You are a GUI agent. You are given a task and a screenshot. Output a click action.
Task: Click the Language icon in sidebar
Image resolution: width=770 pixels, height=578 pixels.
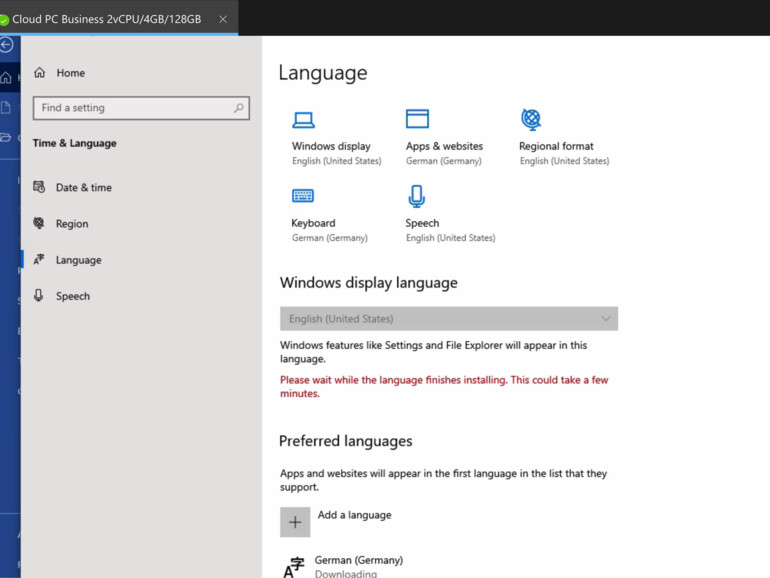pos(39,259)
